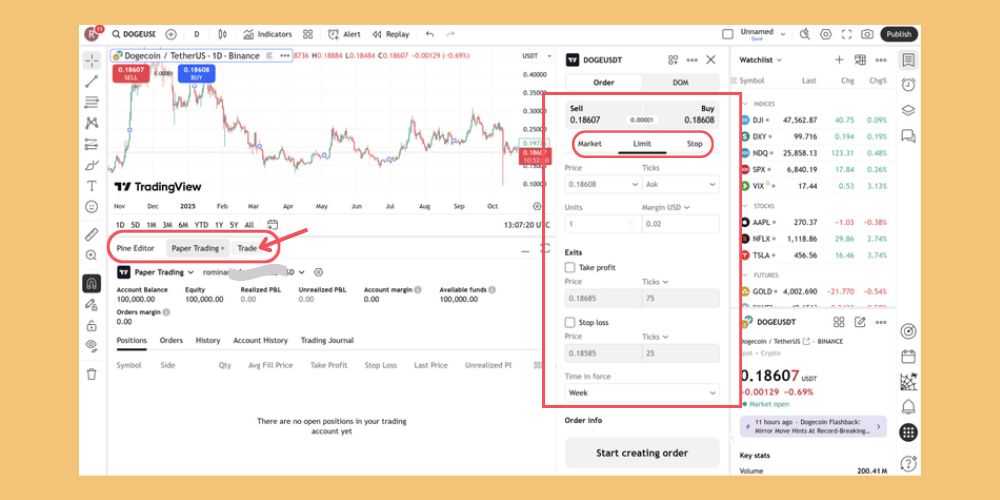The image size is (1000, 500).
Task: Open the economic calendar sidebar icon
Action: pyautogui.click(x=908, y=356)
